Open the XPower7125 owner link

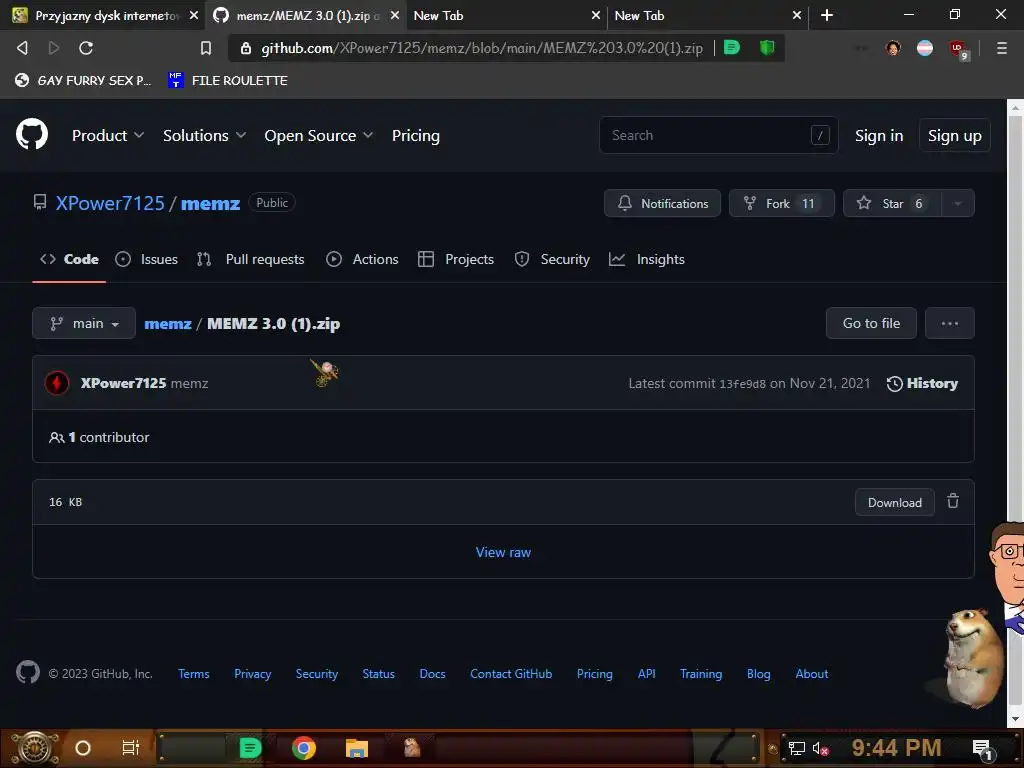(110, 203)
